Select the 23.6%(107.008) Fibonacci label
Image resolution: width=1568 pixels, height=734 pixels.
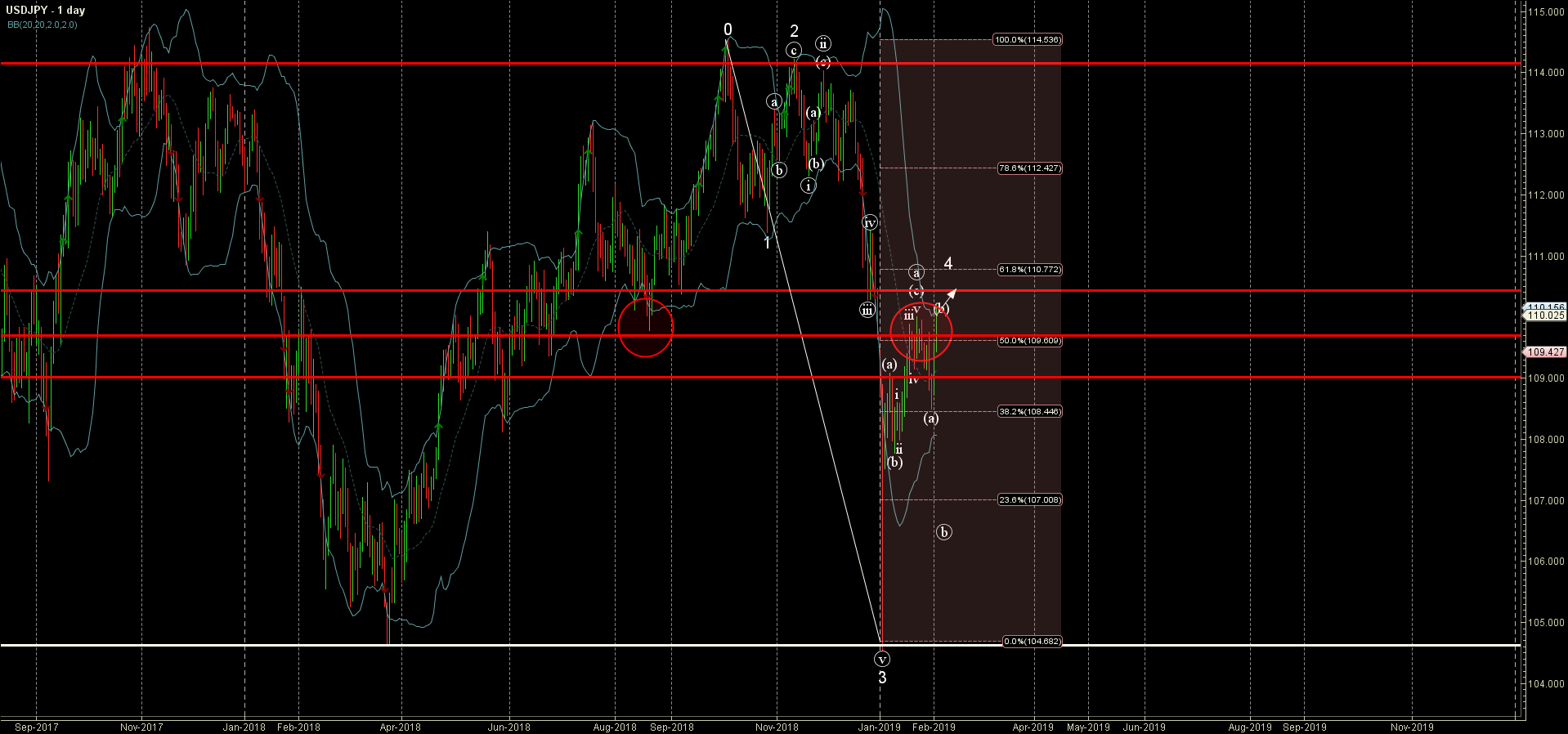tap(1029, 499)
